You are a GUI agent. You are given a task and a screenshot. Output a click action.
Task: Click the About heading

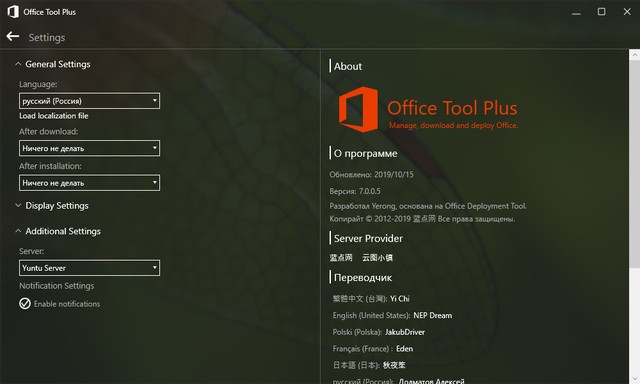tap(348, 66)
